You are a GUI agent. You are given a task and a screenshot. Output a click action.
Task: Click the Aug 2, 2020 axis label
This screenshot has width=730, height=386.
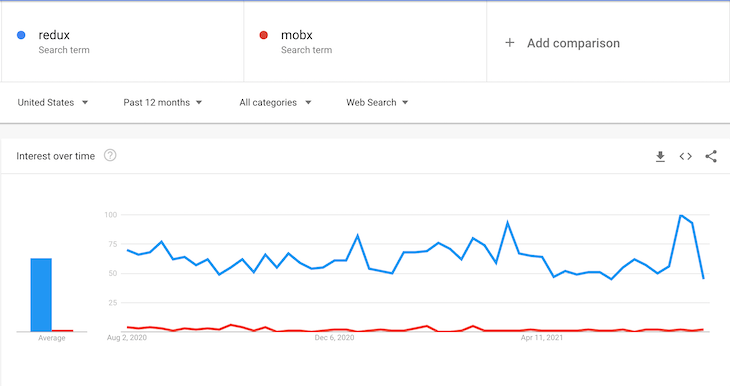(x=127, y=338)
